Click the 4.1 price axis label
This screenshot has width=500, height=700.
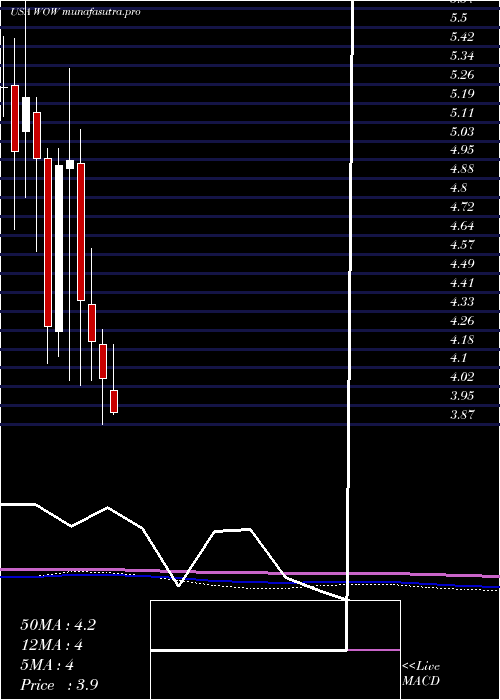pos(459,358)
